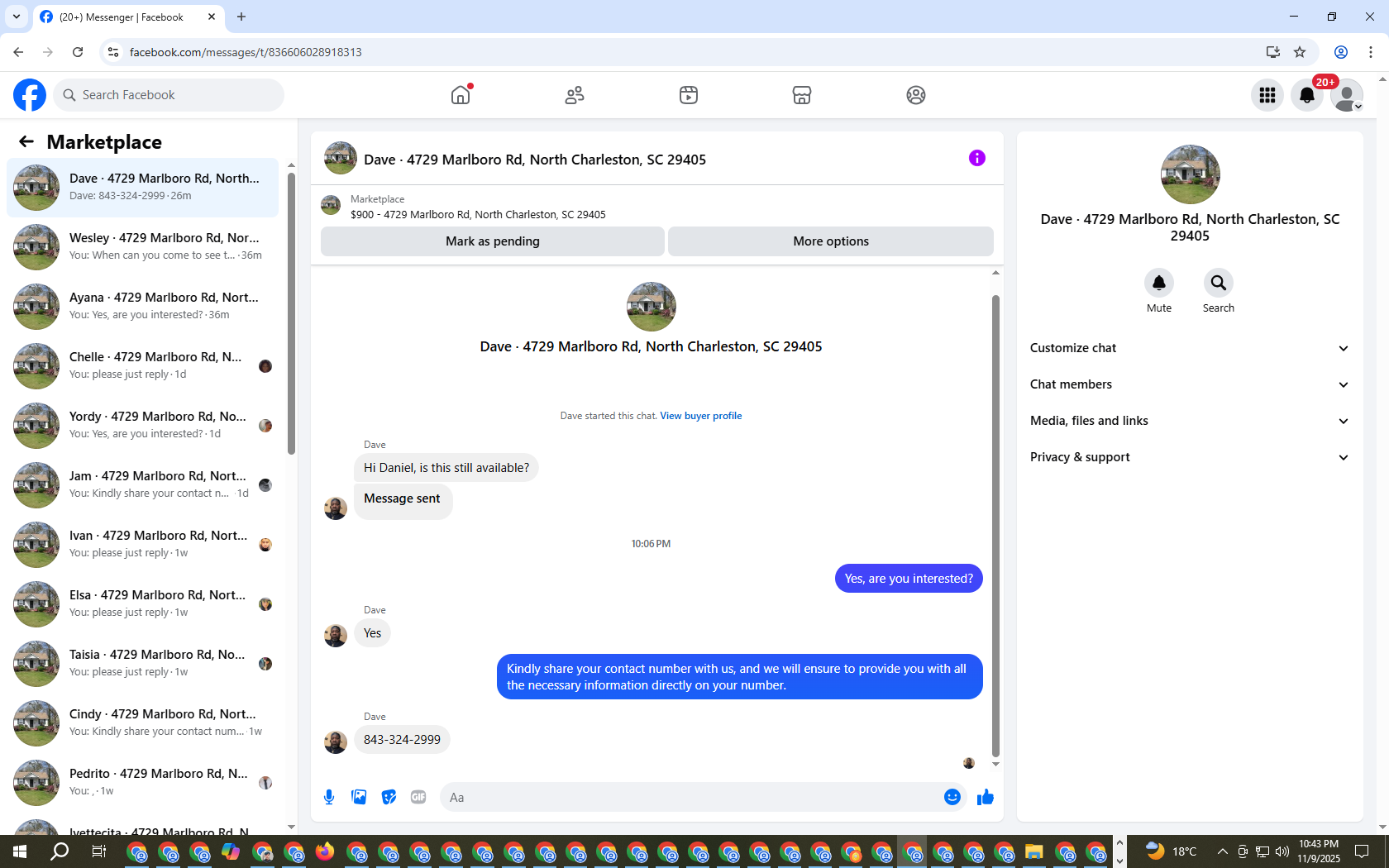Viewport: 1389px width, 868px height.
Task: Close the Messenger browser tab
Action: point(212,17)
